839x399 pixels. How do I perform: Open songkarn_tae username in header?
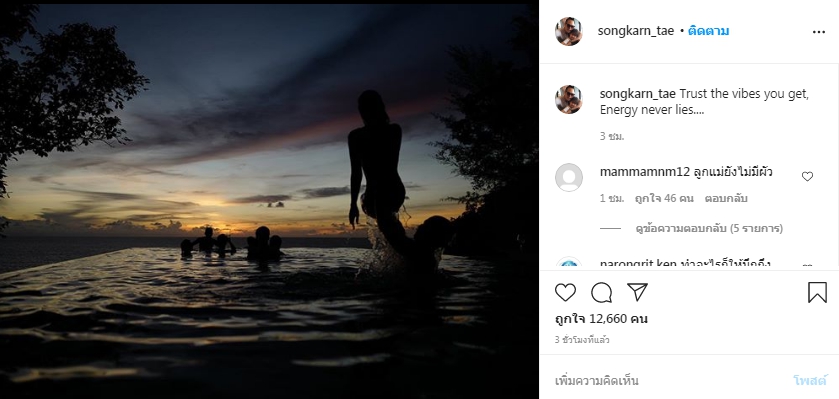(x=636, y=31)
